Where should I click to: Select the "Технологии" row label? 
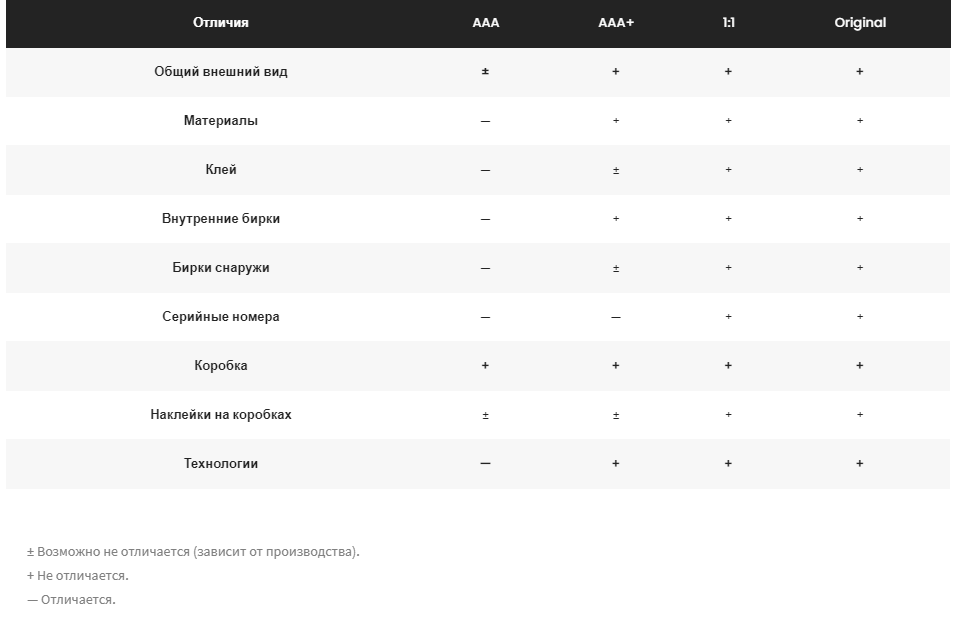click(221, 464)
